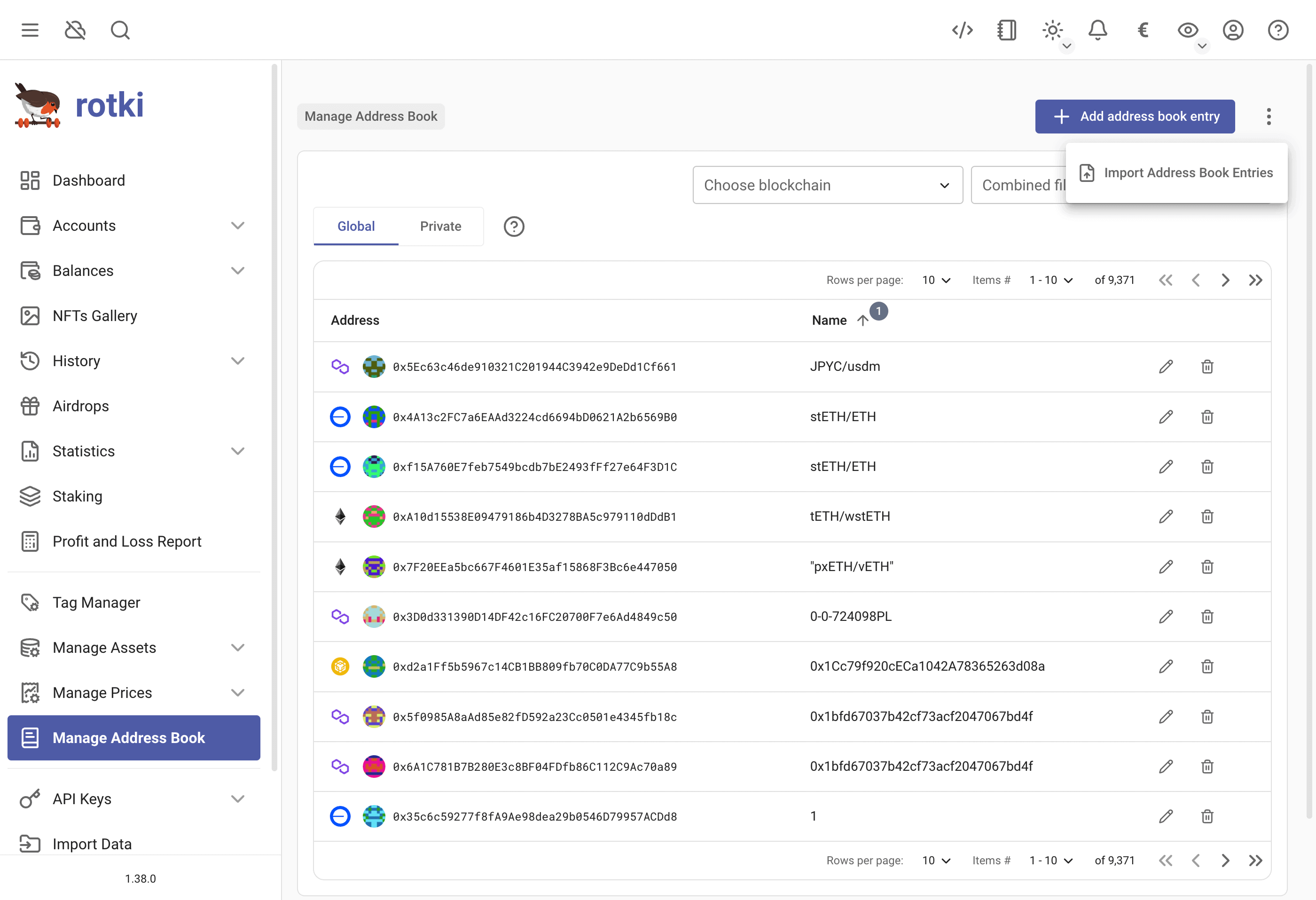Delete the 0-0-724098PL entry

tap(1206, 617)
